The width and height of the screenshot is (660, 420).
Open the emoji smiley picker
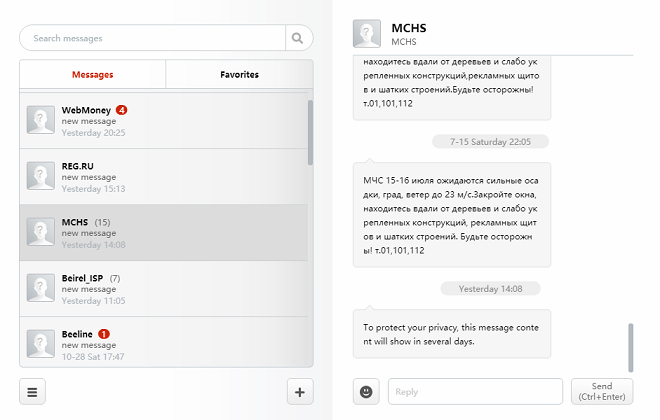(366, 392)
